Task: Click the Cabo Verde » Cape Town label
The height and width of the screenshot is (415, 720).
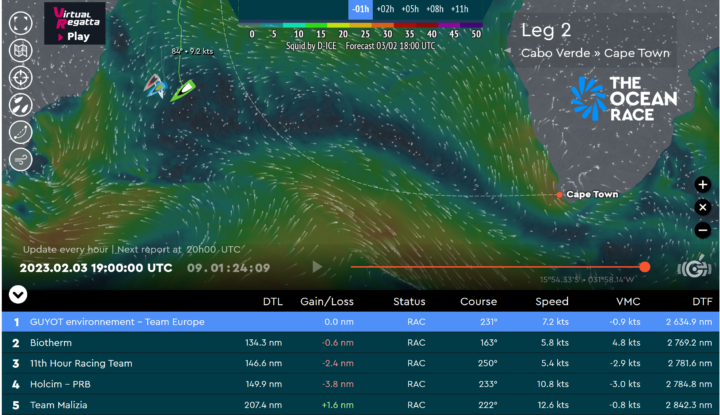Action: tap(595, 53)
